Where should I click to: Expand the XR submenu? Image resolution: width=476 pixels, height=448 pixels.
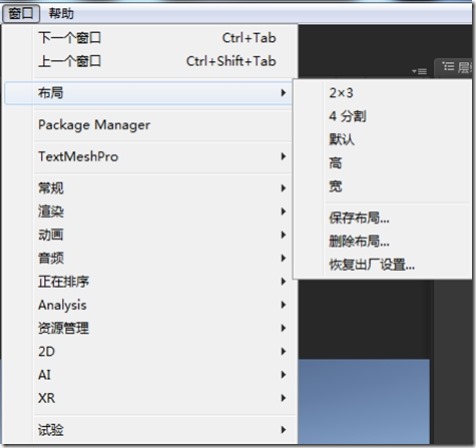point(149,398)
